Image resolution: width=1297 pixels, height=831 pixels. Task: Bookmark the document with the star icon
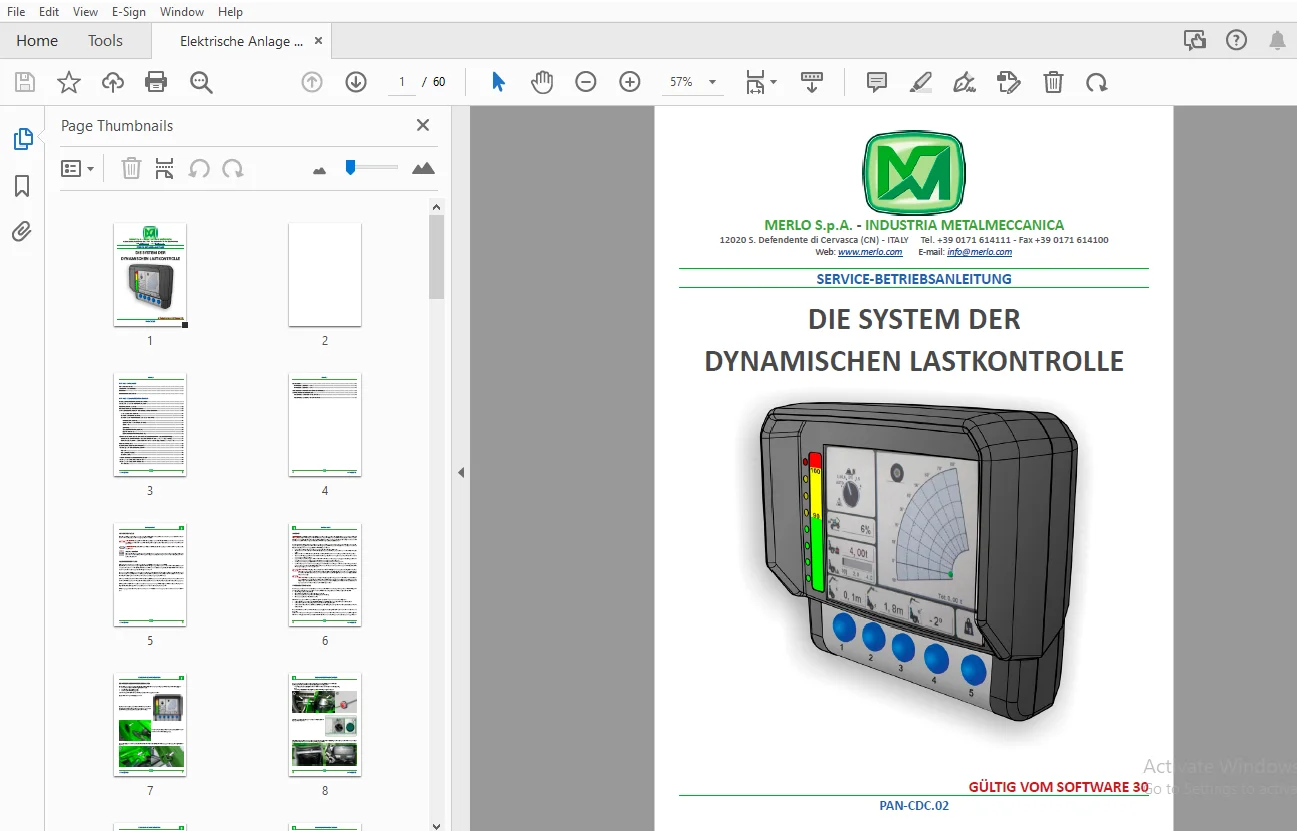pyautogui.click(x=69, y=82)
